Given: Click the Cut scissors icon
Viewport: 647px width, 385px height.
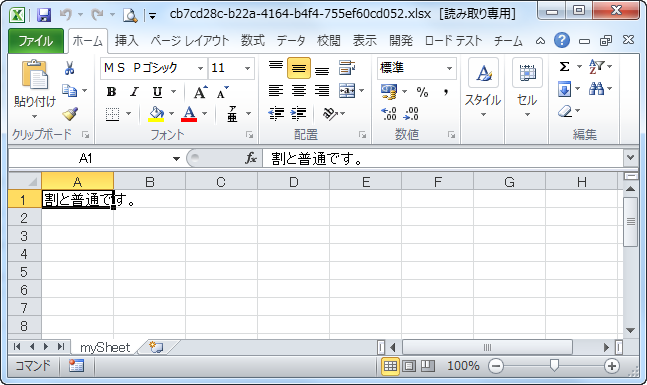Looking at the screenshot, I should pos(69,68).
